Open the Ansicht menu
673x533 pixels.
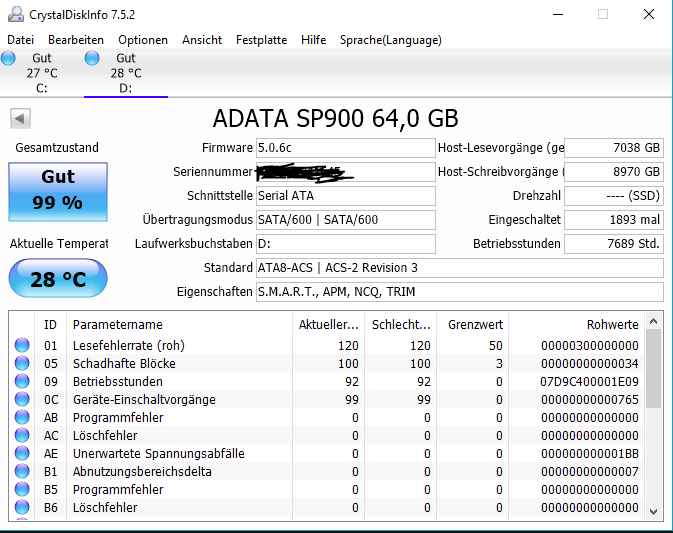(x=202, y=40)
